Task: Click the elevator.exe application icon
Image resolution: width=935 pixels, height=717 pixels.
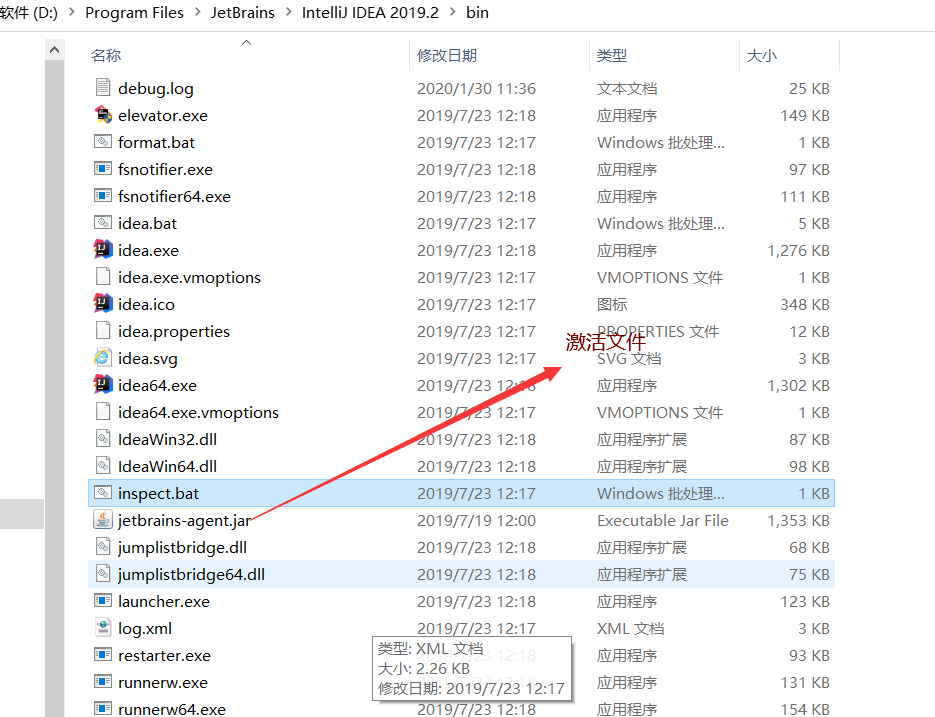Action: click(103, 115)
